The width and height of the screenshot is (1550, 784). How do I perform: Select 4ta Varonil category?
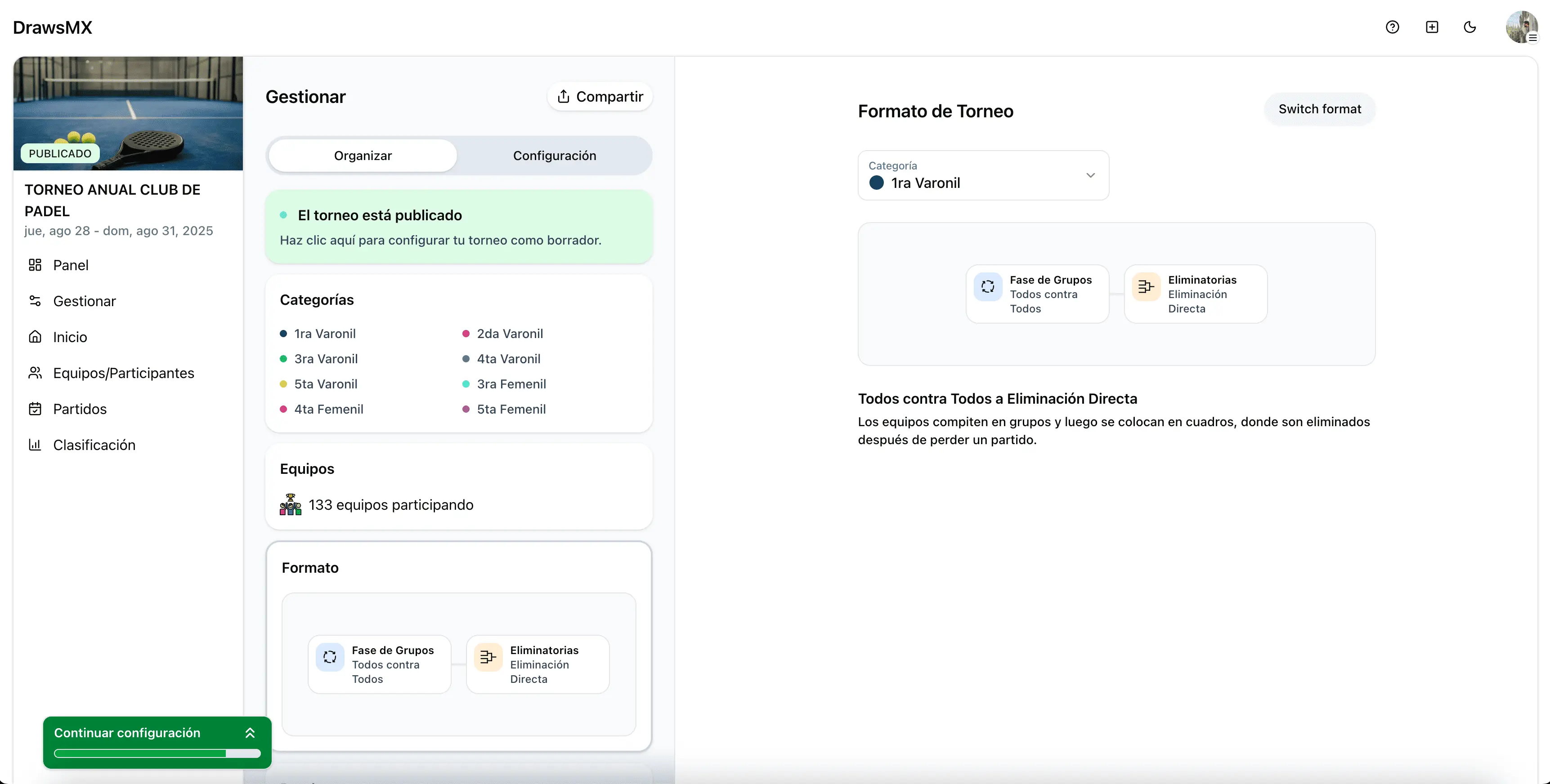point(508,359)
